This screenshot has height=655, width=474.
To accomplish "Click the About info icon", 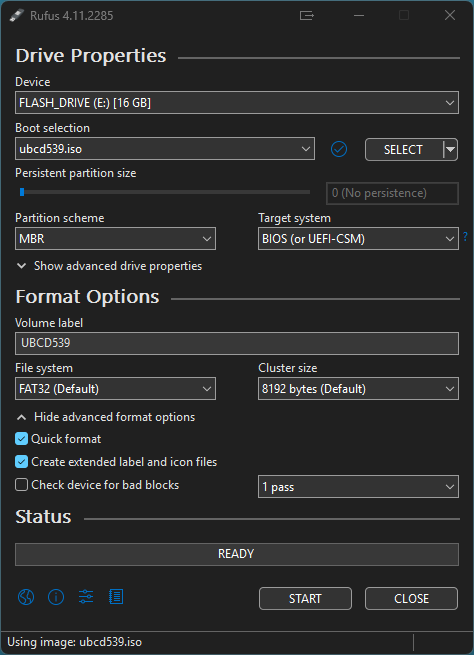I will coord(56,597).
